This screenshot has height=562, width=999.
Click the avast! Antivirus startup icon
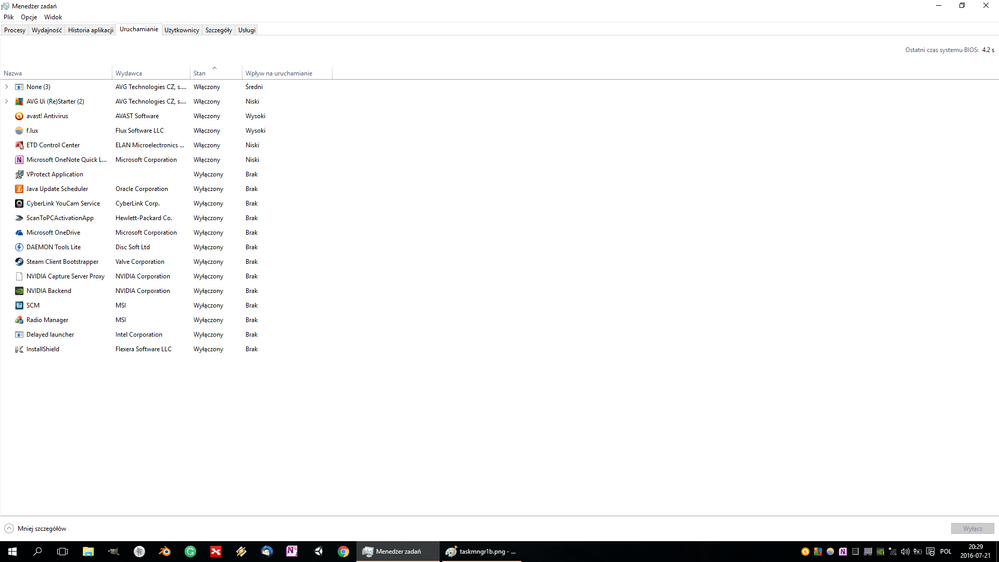point(19,116)
